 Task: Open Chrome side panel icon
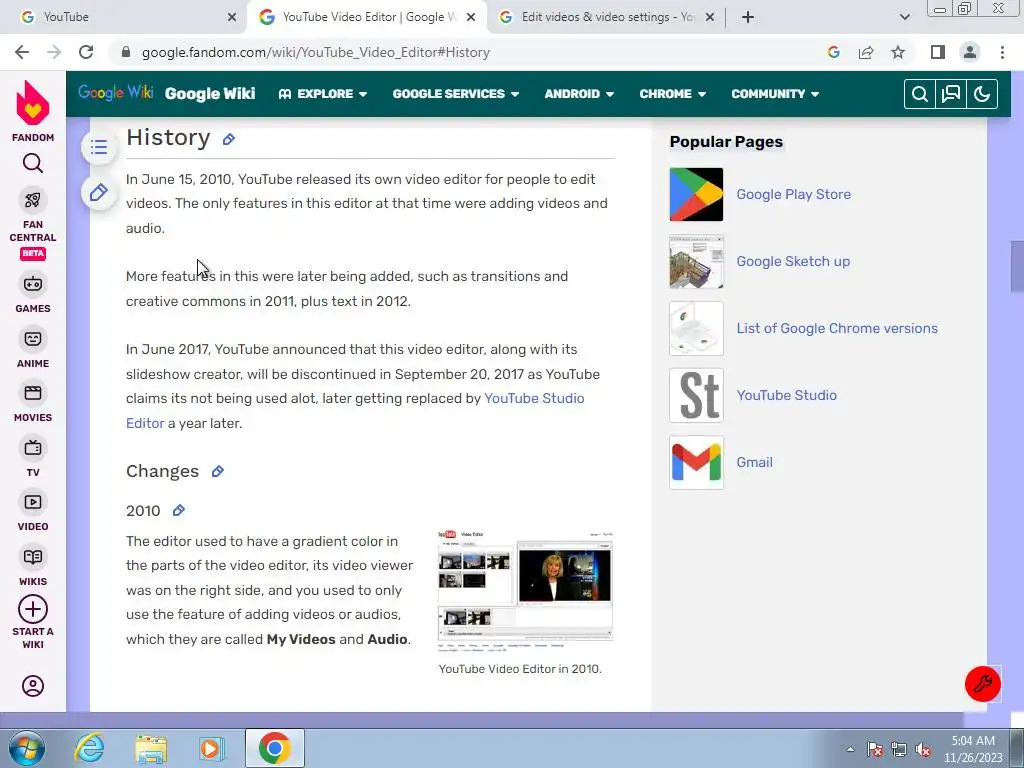(938, 52)
